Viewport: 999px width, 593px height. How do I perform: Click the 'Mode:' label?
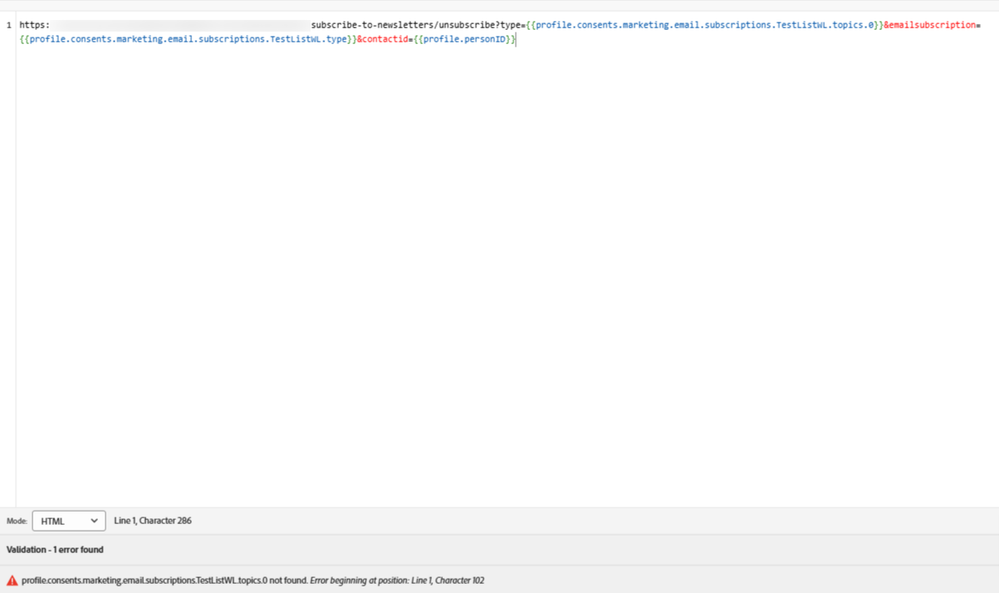17,521
